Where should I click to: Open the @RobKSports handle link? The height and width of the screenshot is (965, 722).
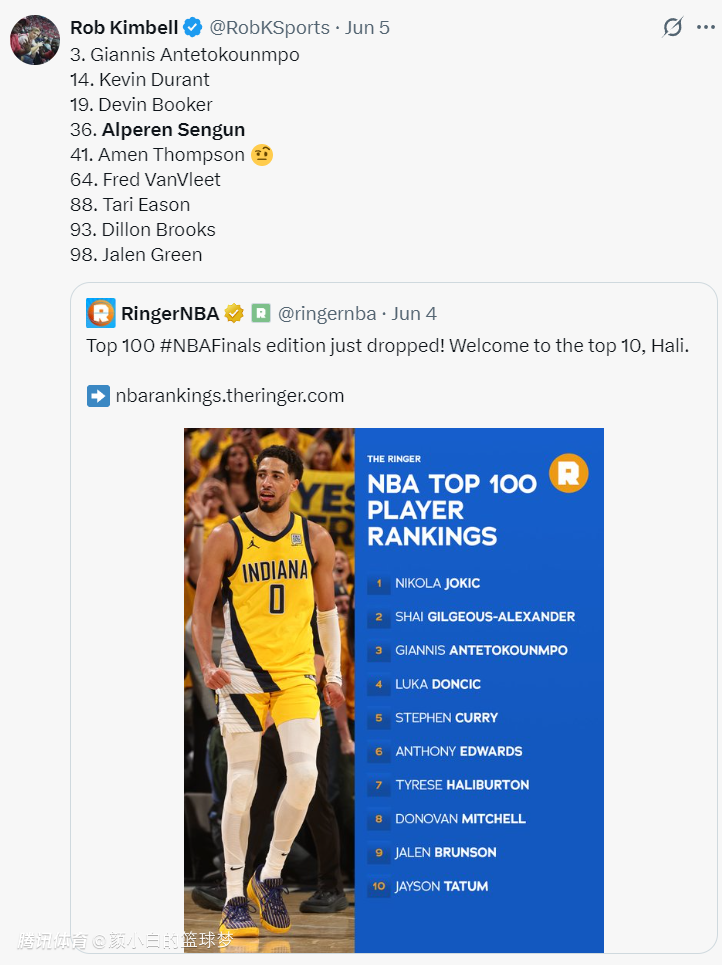point(269,28)
